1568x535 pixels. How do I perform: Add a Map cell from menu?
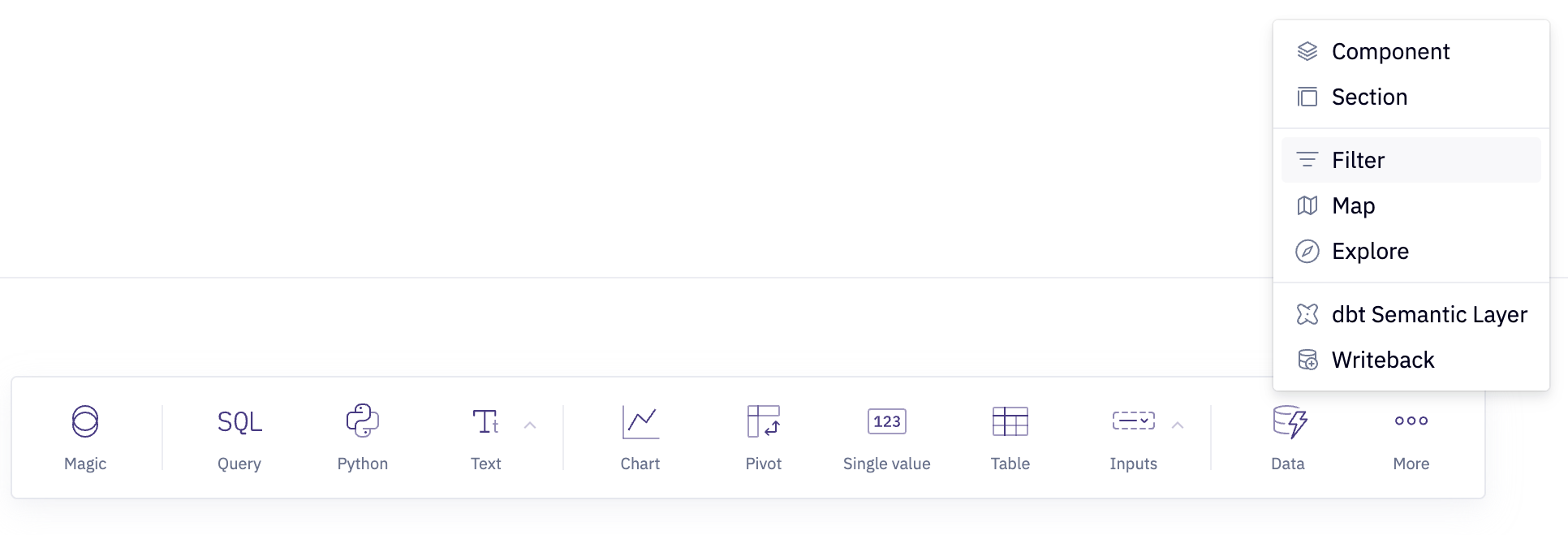1353,205
